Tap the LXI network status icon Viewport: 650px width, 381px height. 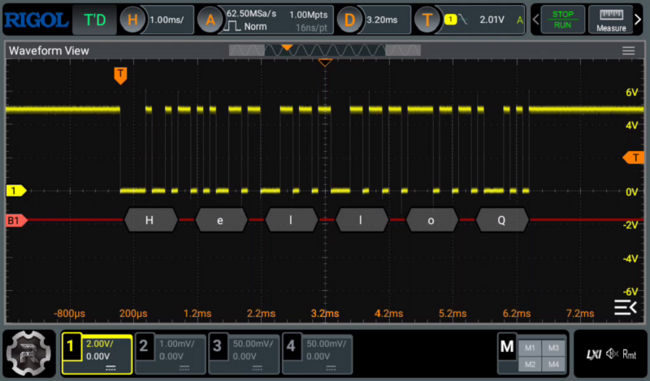(x=594, y=354)
